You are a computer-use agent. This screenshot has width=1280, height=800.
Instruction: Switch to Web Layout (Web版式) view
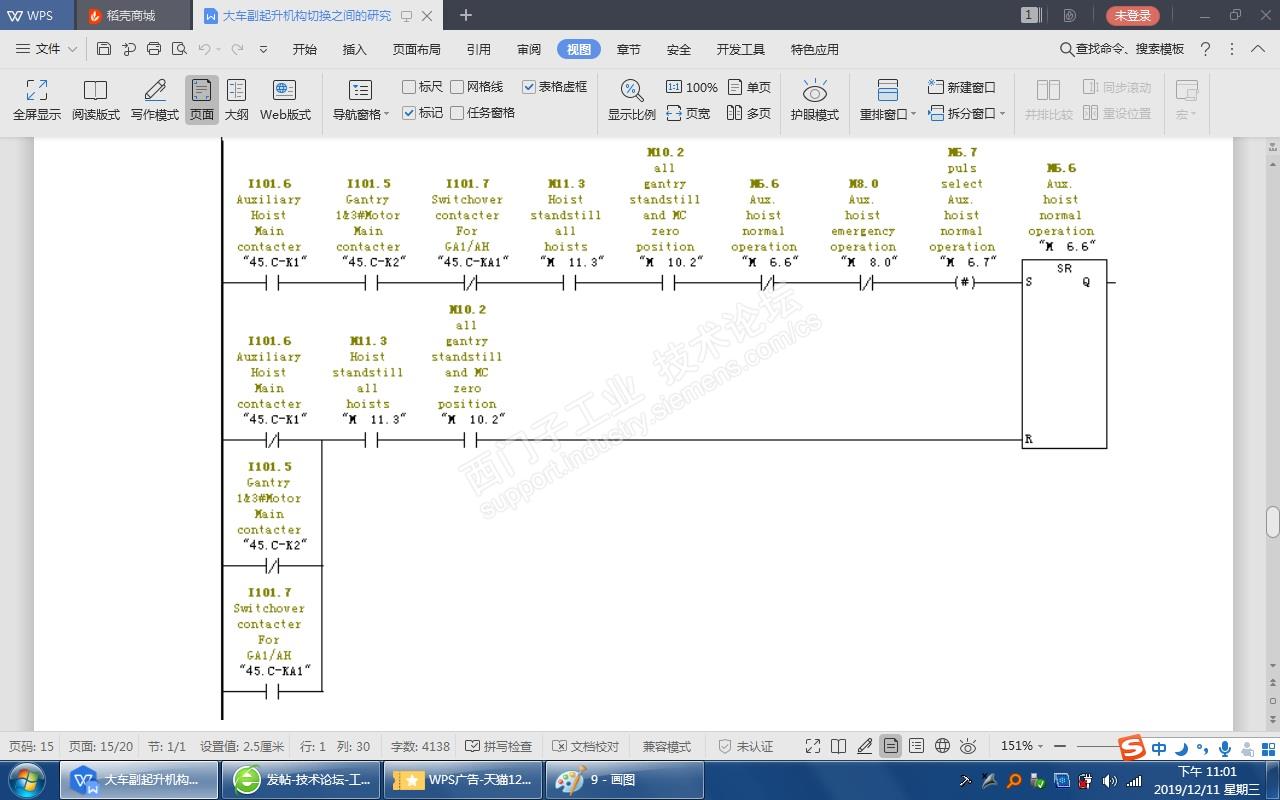tap(285, 100)
